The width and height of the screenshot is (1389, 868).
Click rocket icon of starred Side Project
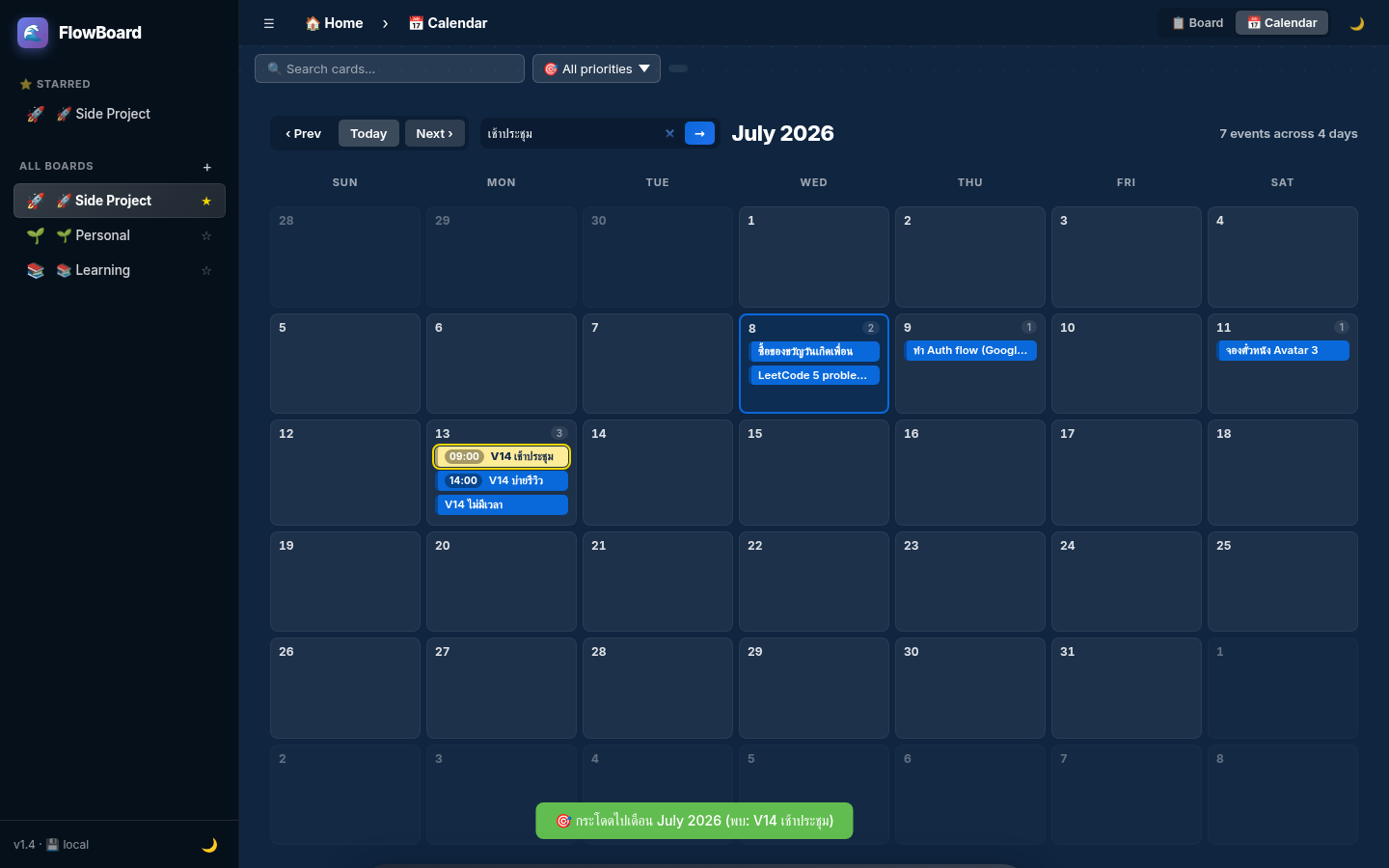[x=36, y=114]
